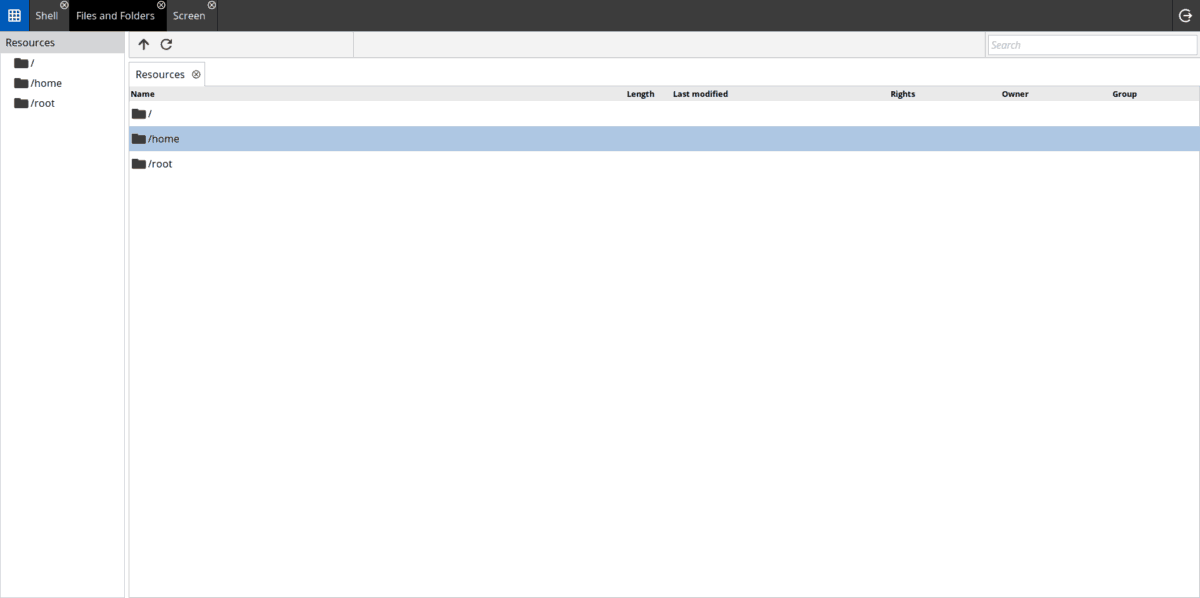Refresh the file listing
This screenshot has height=598, width=1200.
167,45
